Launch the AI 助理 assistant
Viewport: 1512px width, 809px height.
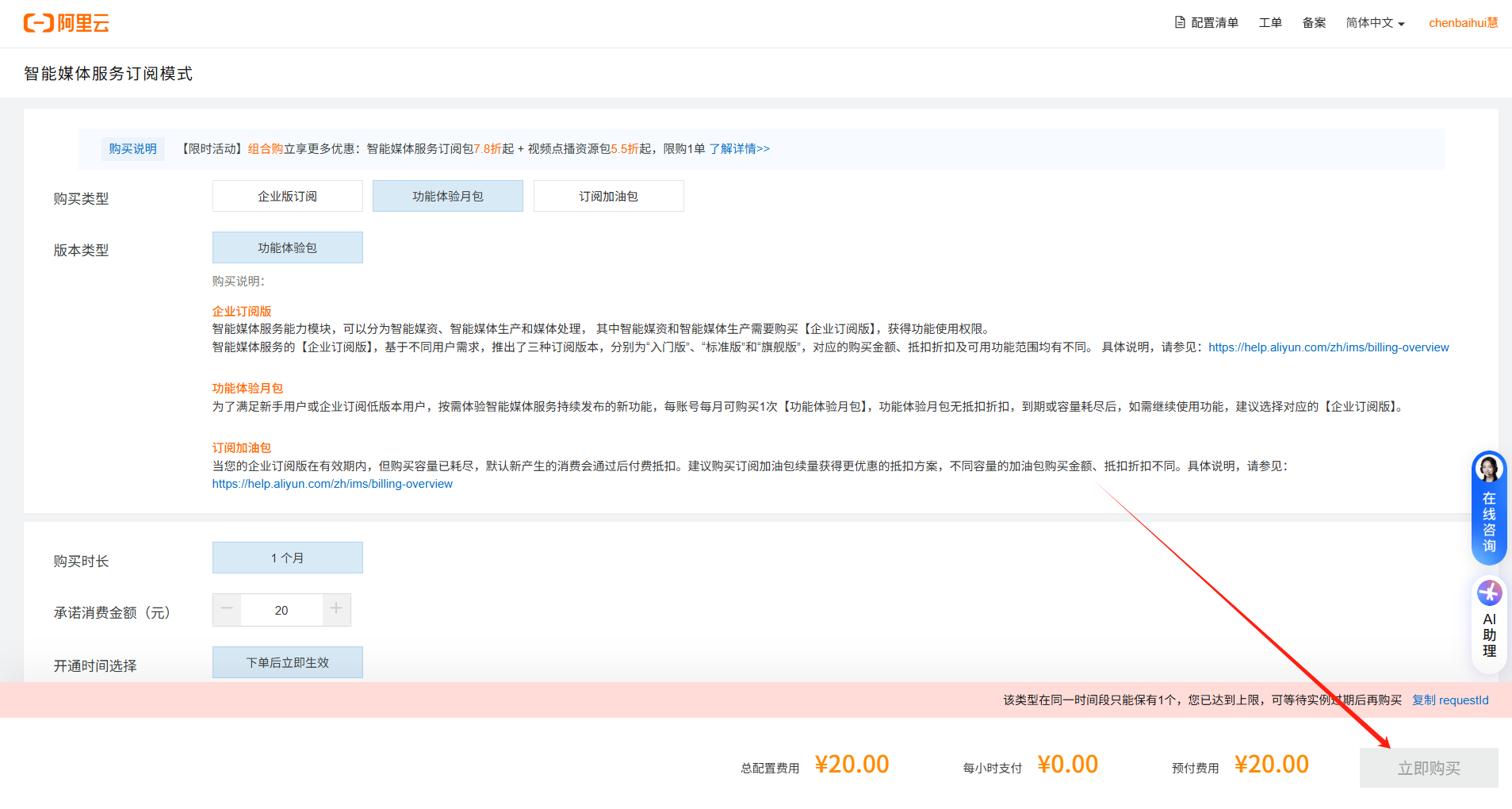pos(1489,623)
